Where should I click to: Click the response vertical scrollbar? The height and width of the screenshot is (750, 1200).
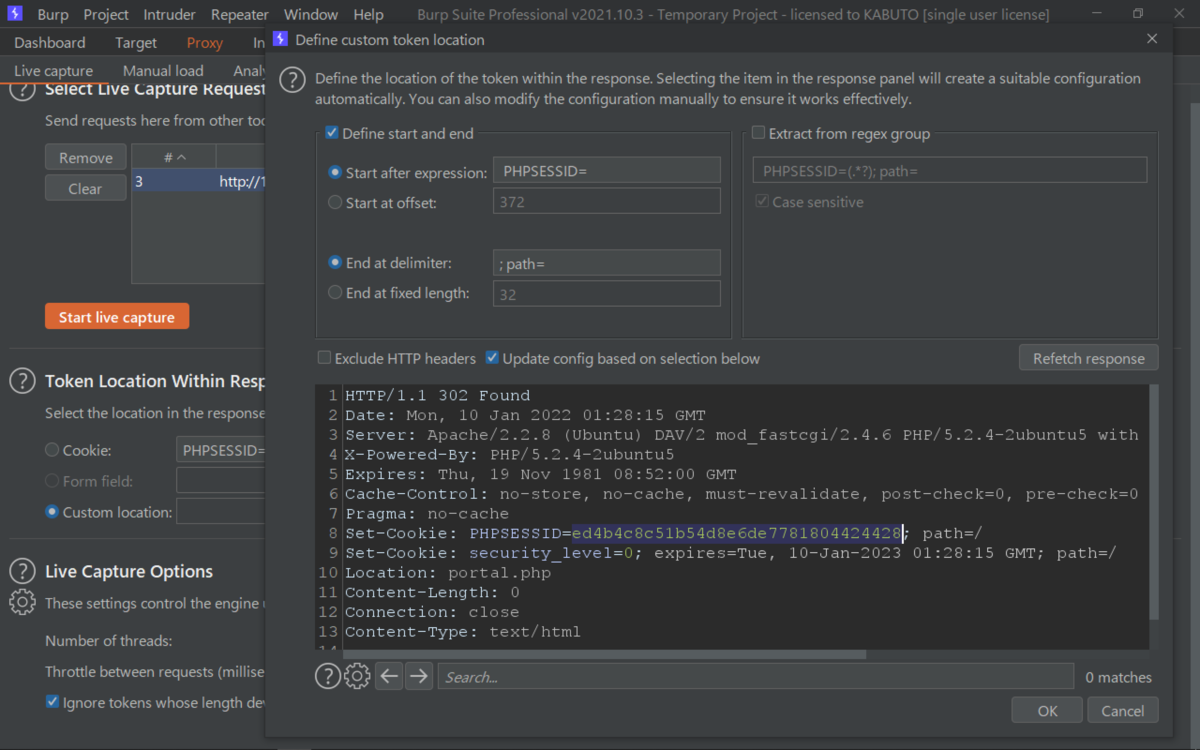click(x=1153, y=500)
